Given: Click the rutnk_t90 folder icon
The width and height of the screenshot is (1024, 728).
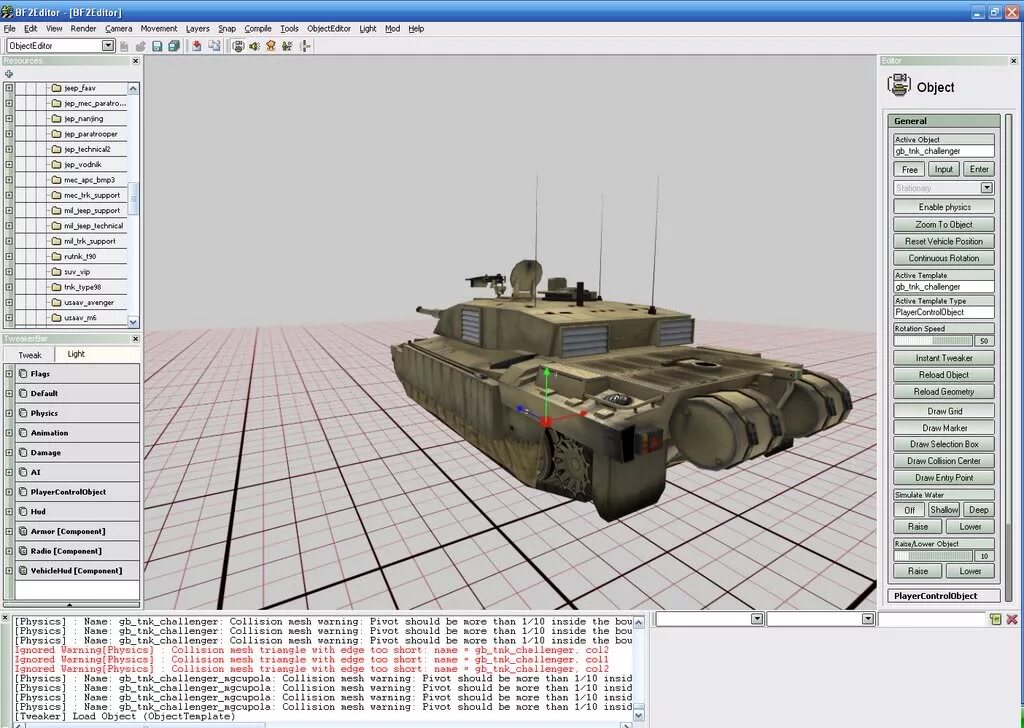Looking at the screenshot, I should (56, 256).
